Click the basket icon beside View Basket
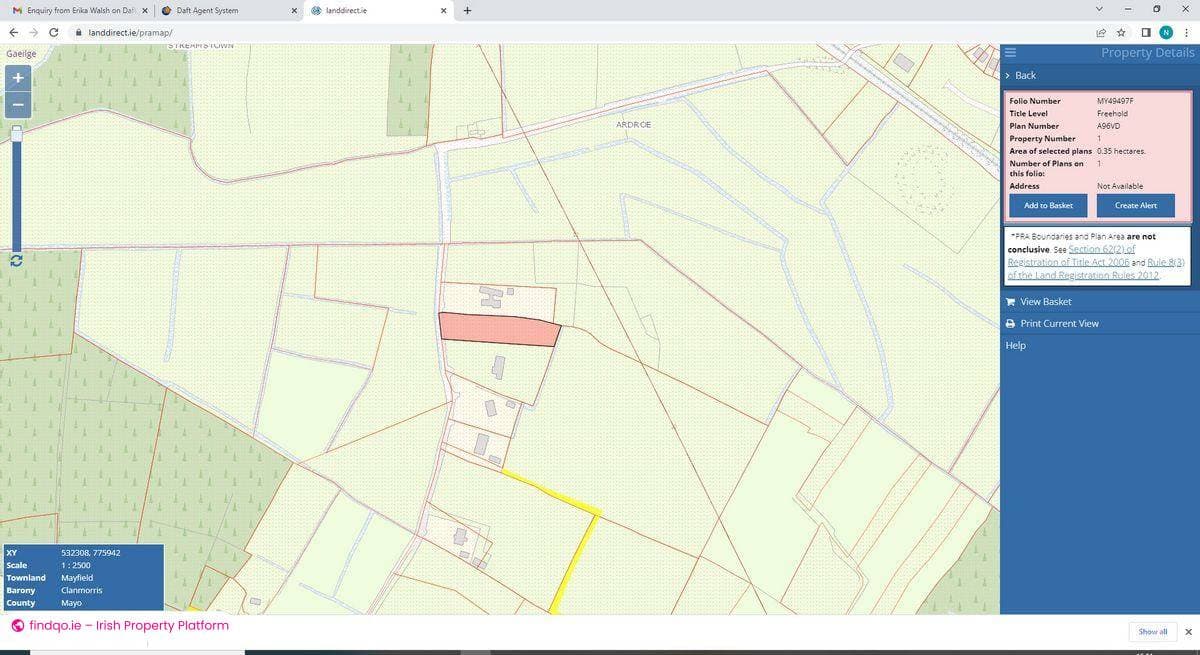This screenshot has height=655, width=1200. (1012, 301)
